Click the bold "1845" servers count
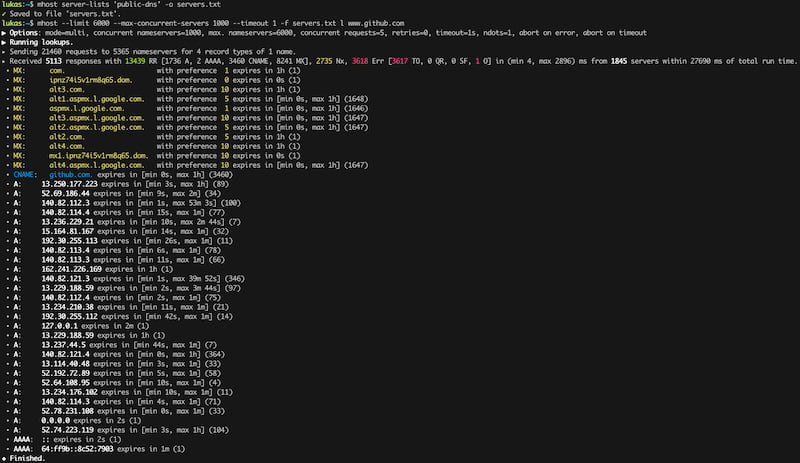The image size is (800, 463). coord(619,61)
